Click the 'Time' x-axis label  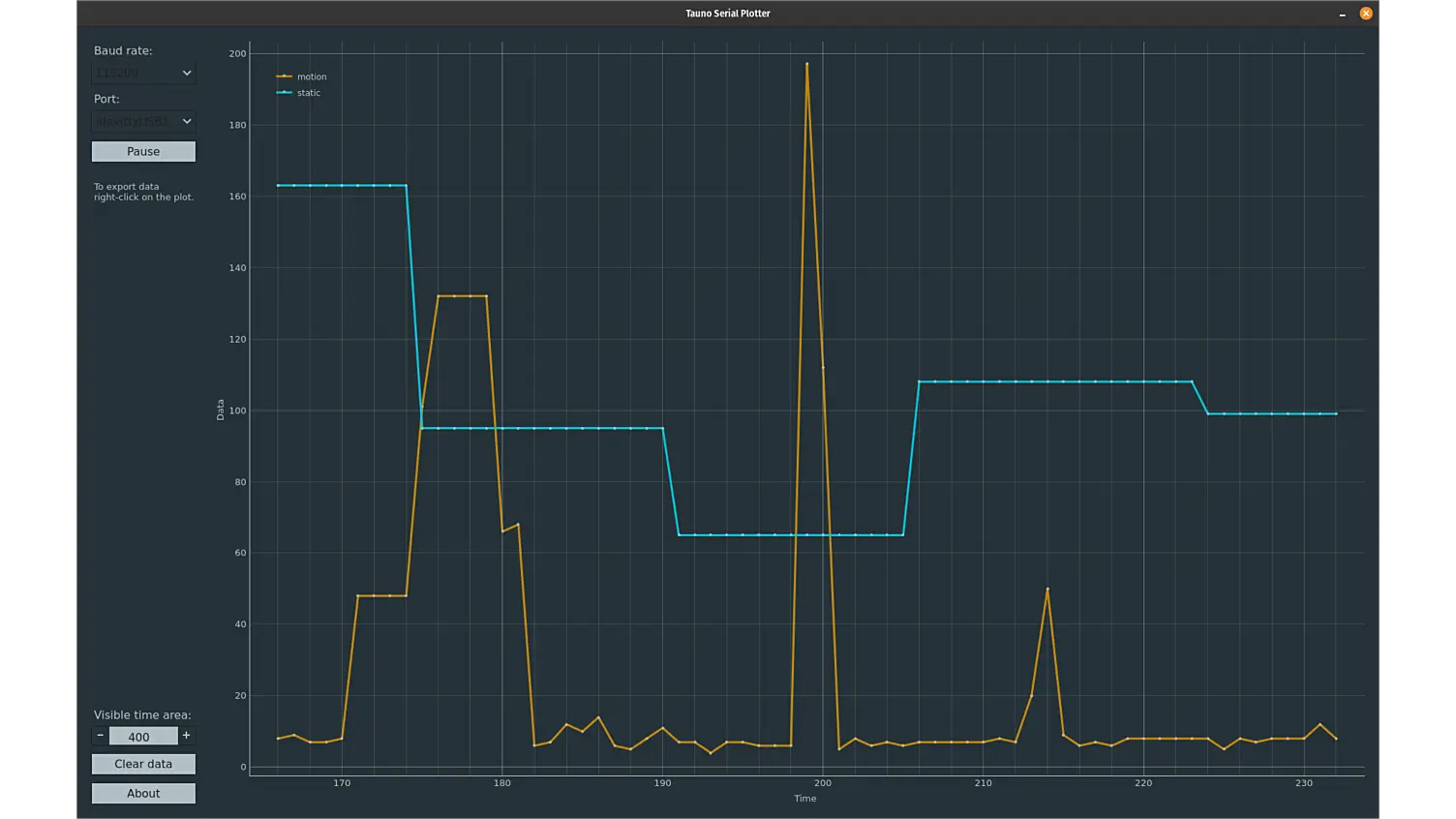click(x=804, y=799)
